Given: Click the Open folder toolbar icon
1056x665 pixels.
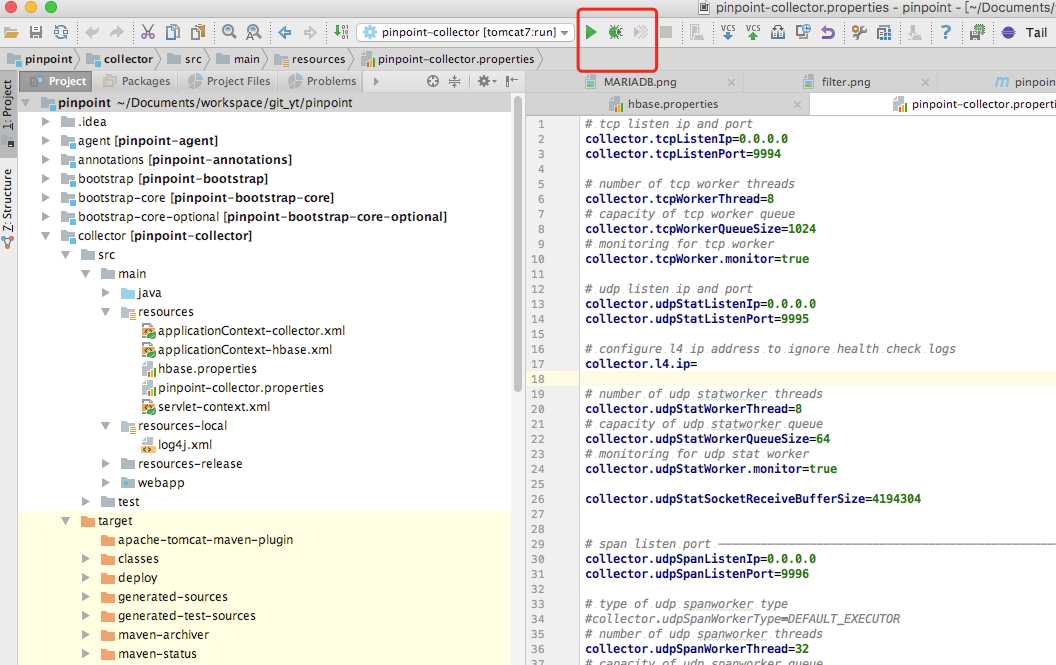Looking at the screenshot, I should click(x=11, y=32).
